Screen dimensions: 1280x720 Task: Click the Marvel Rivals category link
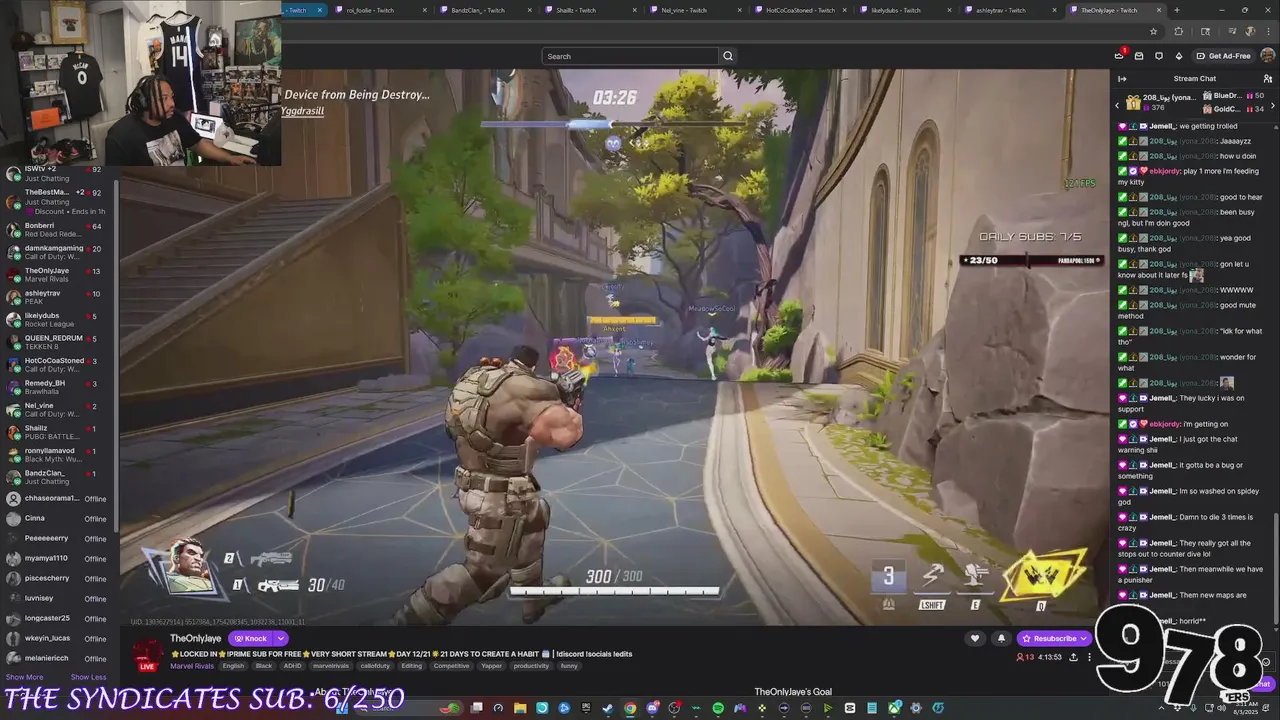(192, 666)
